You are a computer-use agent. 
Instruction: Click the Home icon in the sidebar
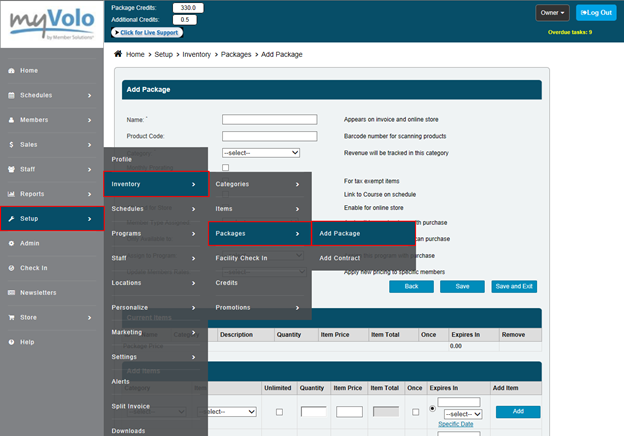pos(10,71)
